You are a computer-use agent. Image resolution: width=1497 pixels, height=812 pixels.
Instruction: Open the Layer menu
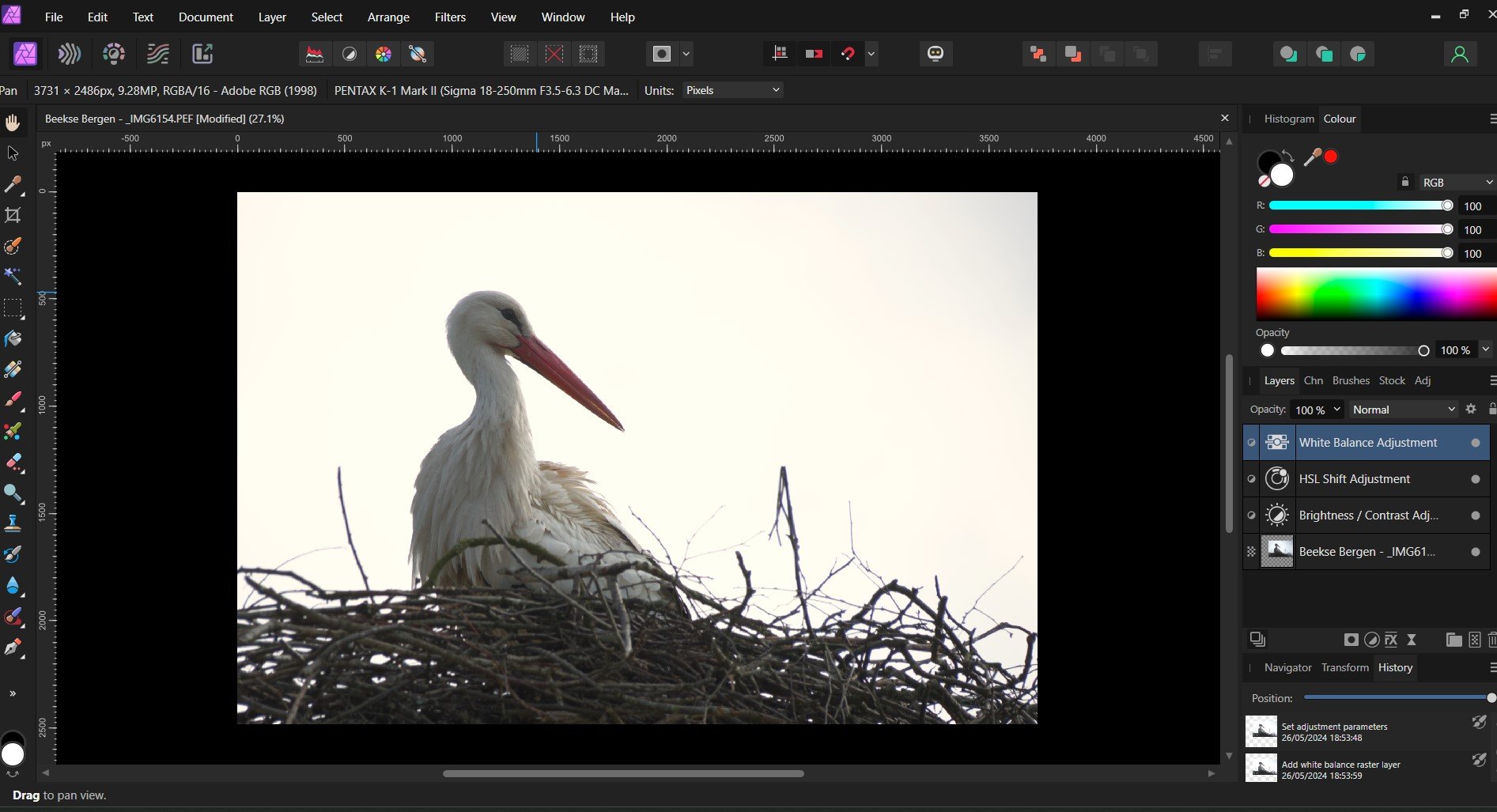272,17
